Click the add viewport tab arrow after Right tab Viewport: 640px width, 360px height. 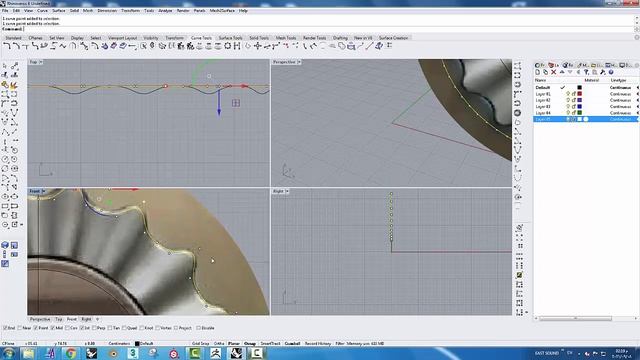97,319
